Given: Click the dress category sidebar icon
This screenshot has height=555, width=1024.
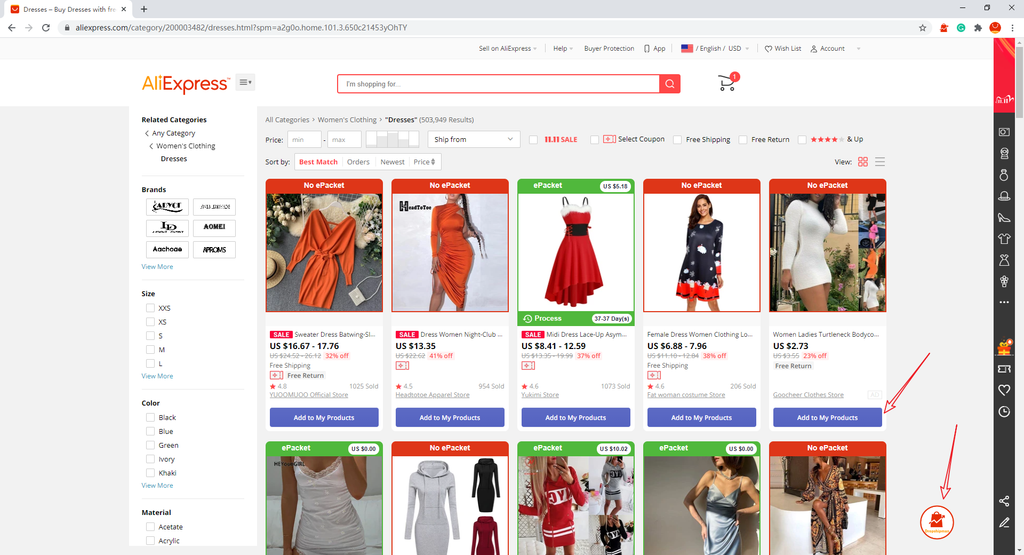Looking at the screenshot, I should coord(1004,259).
